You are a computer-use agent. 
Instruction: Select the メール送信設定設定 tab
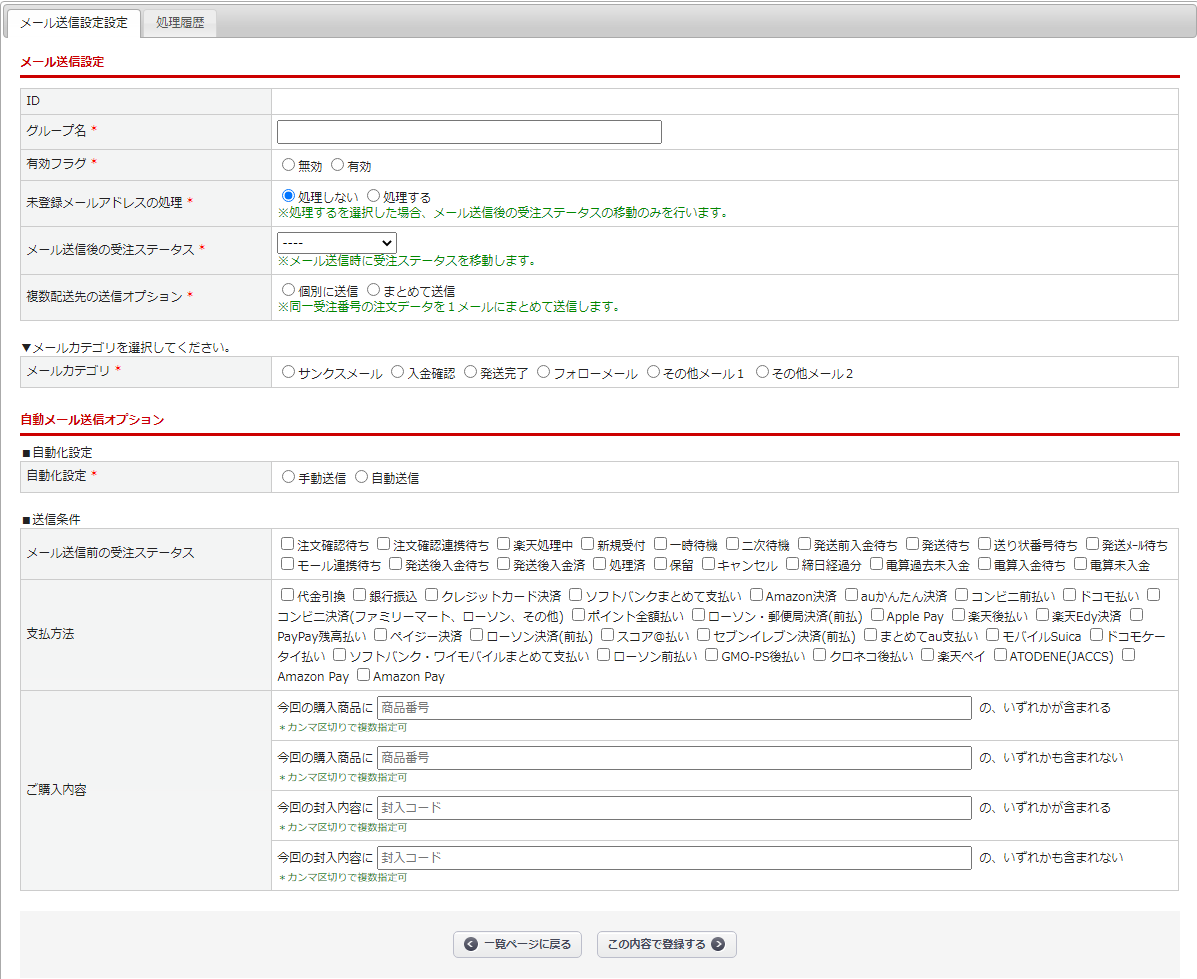click(74, 23)
